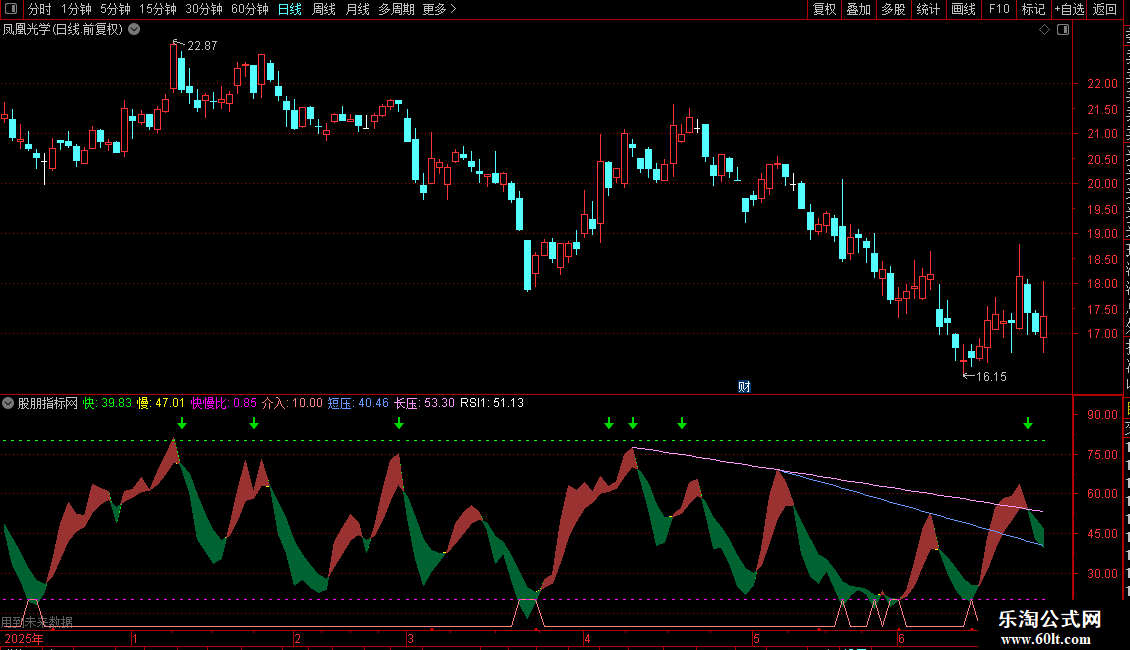Open the 统计 statistics button
The height and width of the screenshot is (650, 1130).
coord(928,9)
